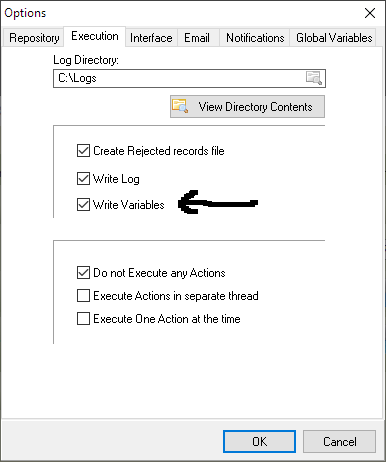Screen dimensions: 386x462
Task: Switch to the Repository tab
Action: tap(34, 38)
